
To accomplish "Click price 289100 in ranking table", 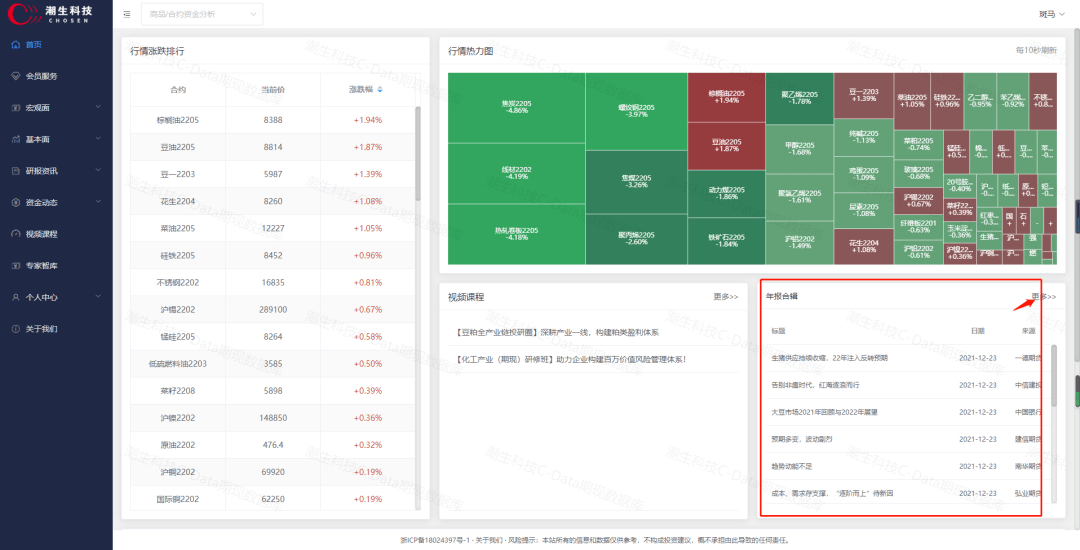I will pyautogui.click(x=273, y=310).
